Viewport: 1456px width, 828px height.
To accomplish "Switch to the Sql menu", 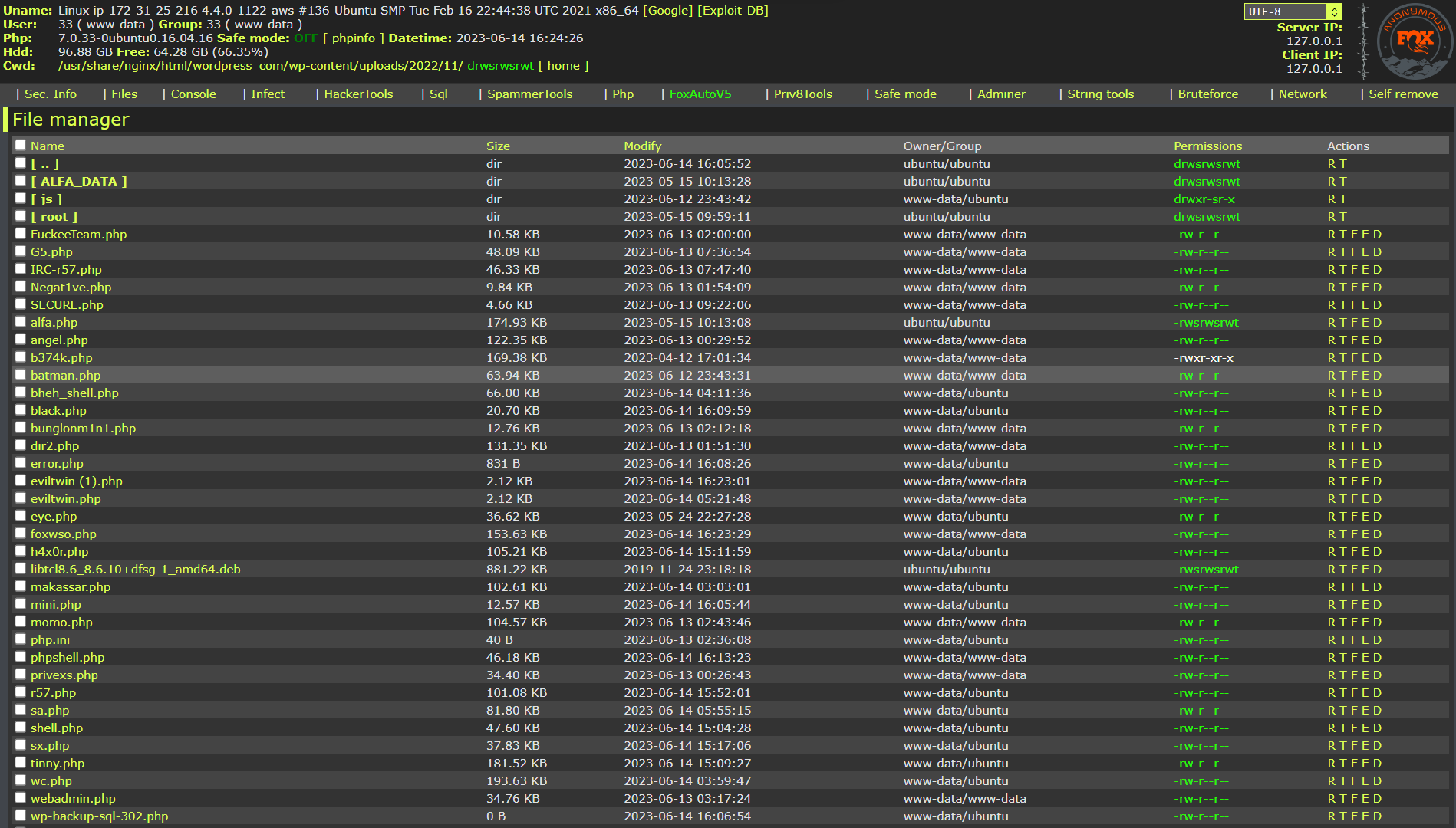I will point(439,94).
